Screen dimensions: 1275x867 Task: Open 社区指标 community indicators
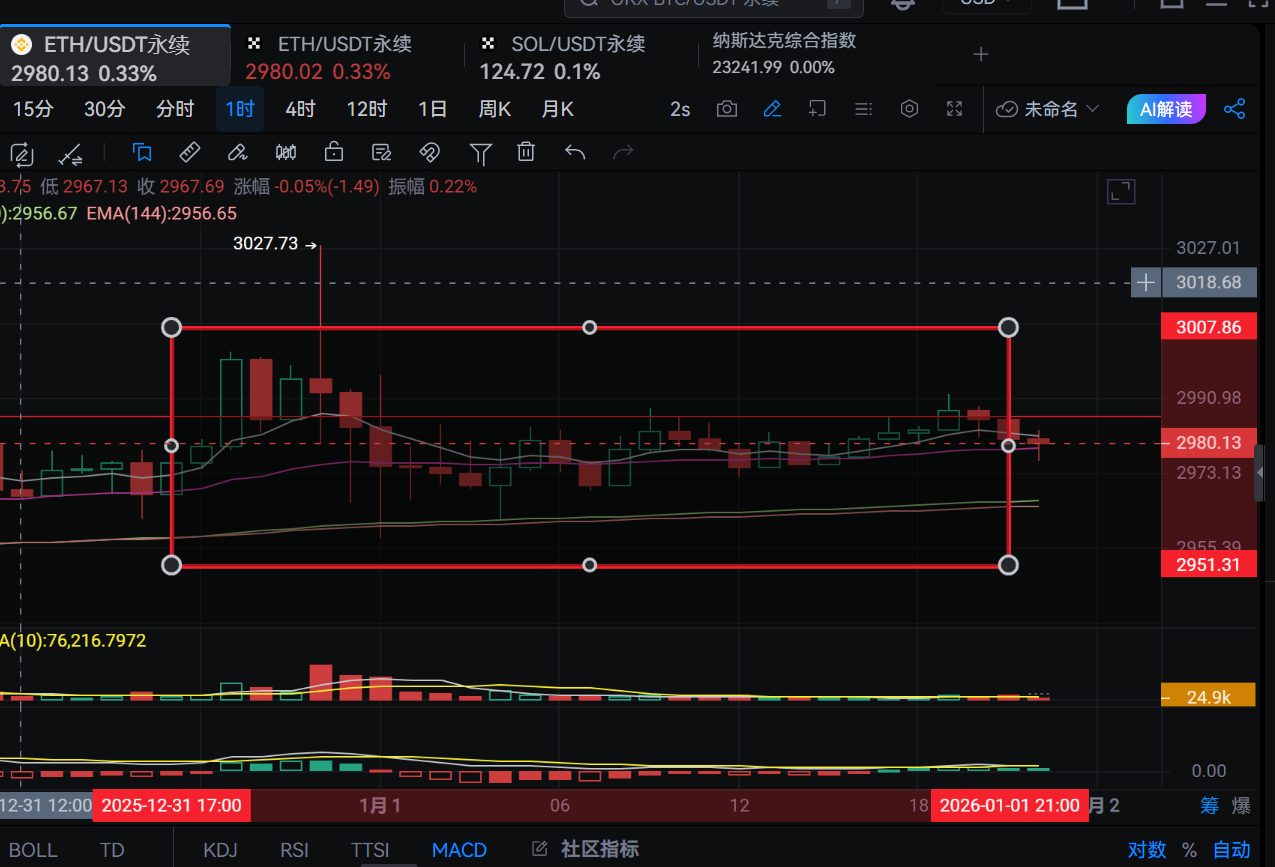tap(588, 850)
